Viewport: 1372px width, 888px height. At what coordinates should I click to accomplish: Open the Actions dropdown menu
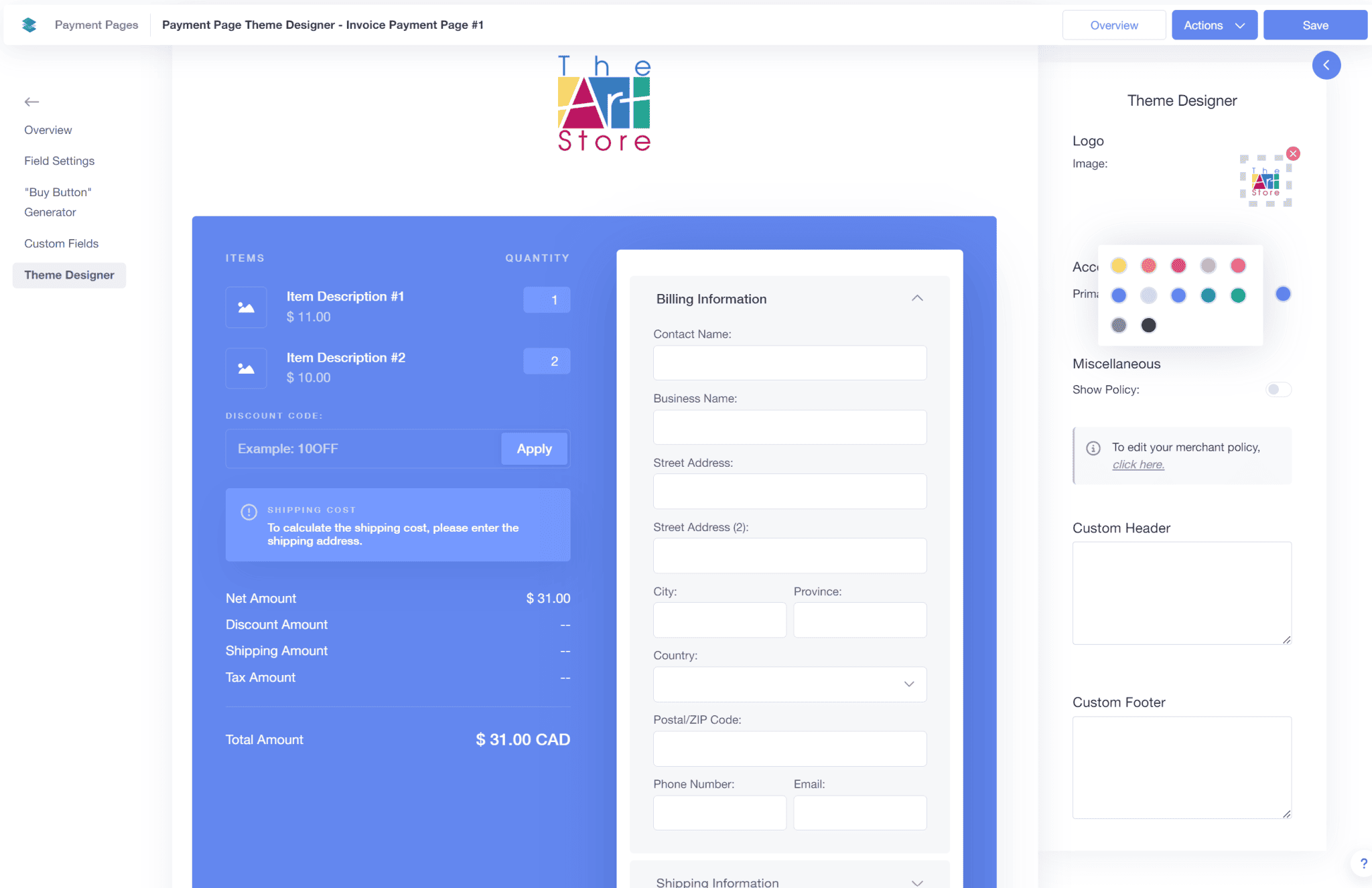click(1214, 25)
